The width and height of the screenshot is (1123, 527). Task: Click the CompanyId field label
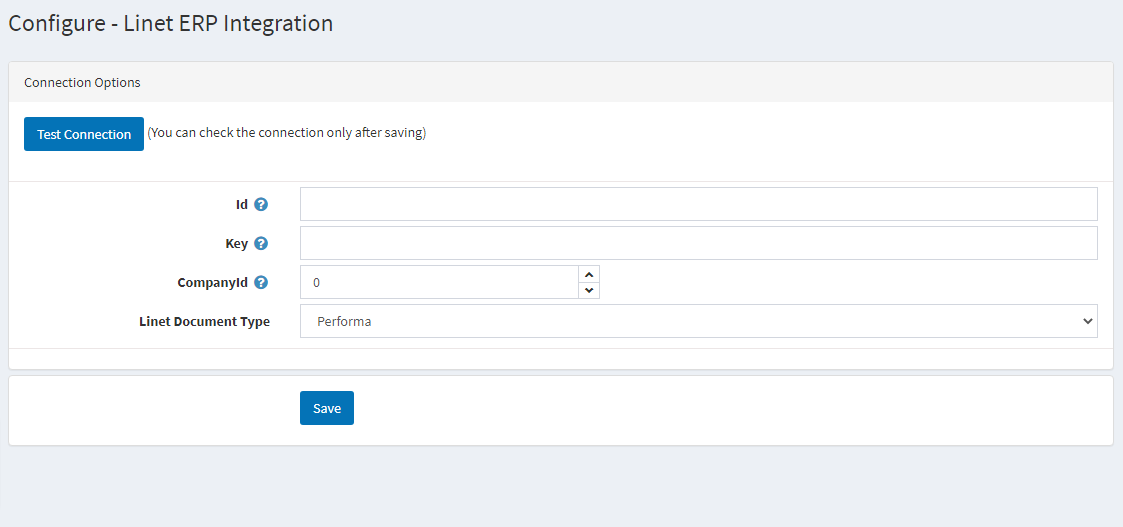213,282
